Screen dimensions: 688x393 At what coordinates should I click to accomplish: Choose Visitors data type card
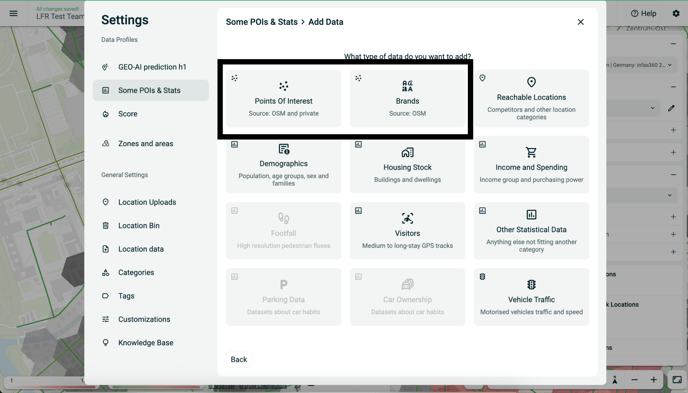[x=407, y=231]
